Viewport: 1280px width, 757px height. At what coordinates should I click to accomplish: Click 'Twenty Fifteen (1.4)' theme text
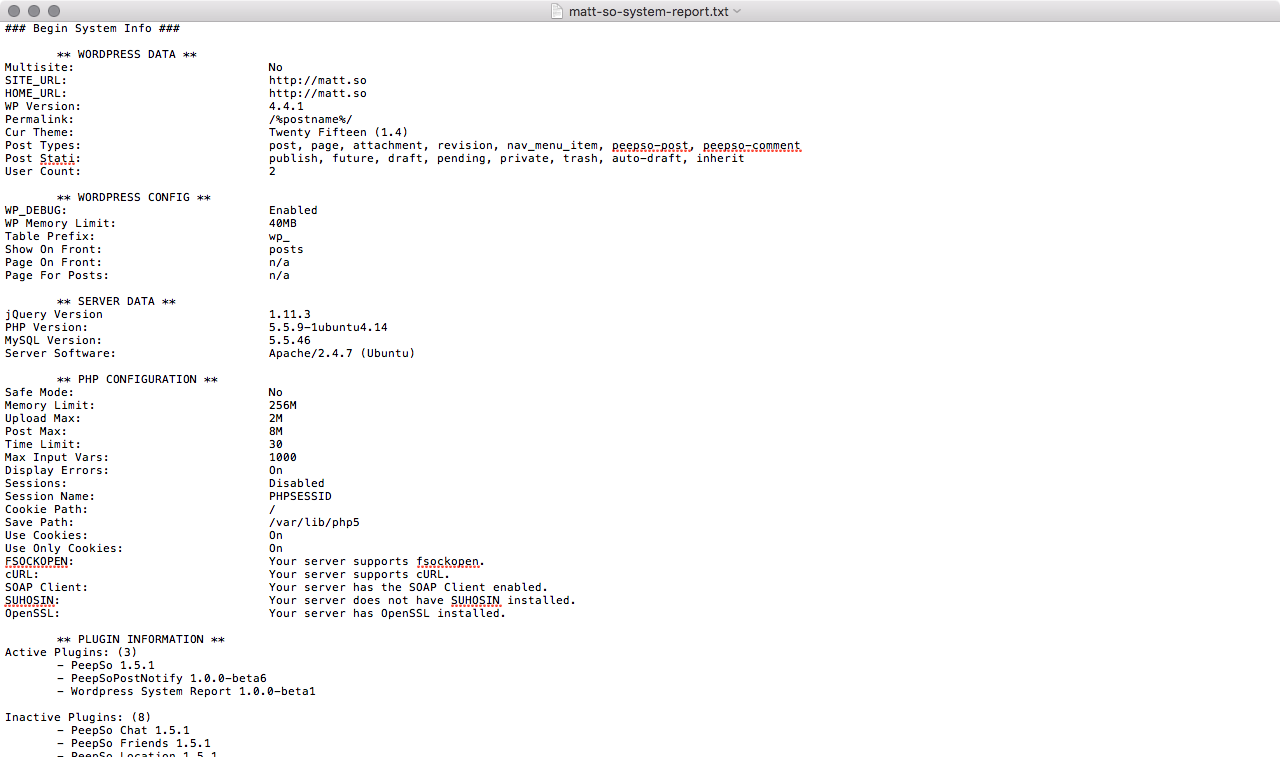[339, 132]
